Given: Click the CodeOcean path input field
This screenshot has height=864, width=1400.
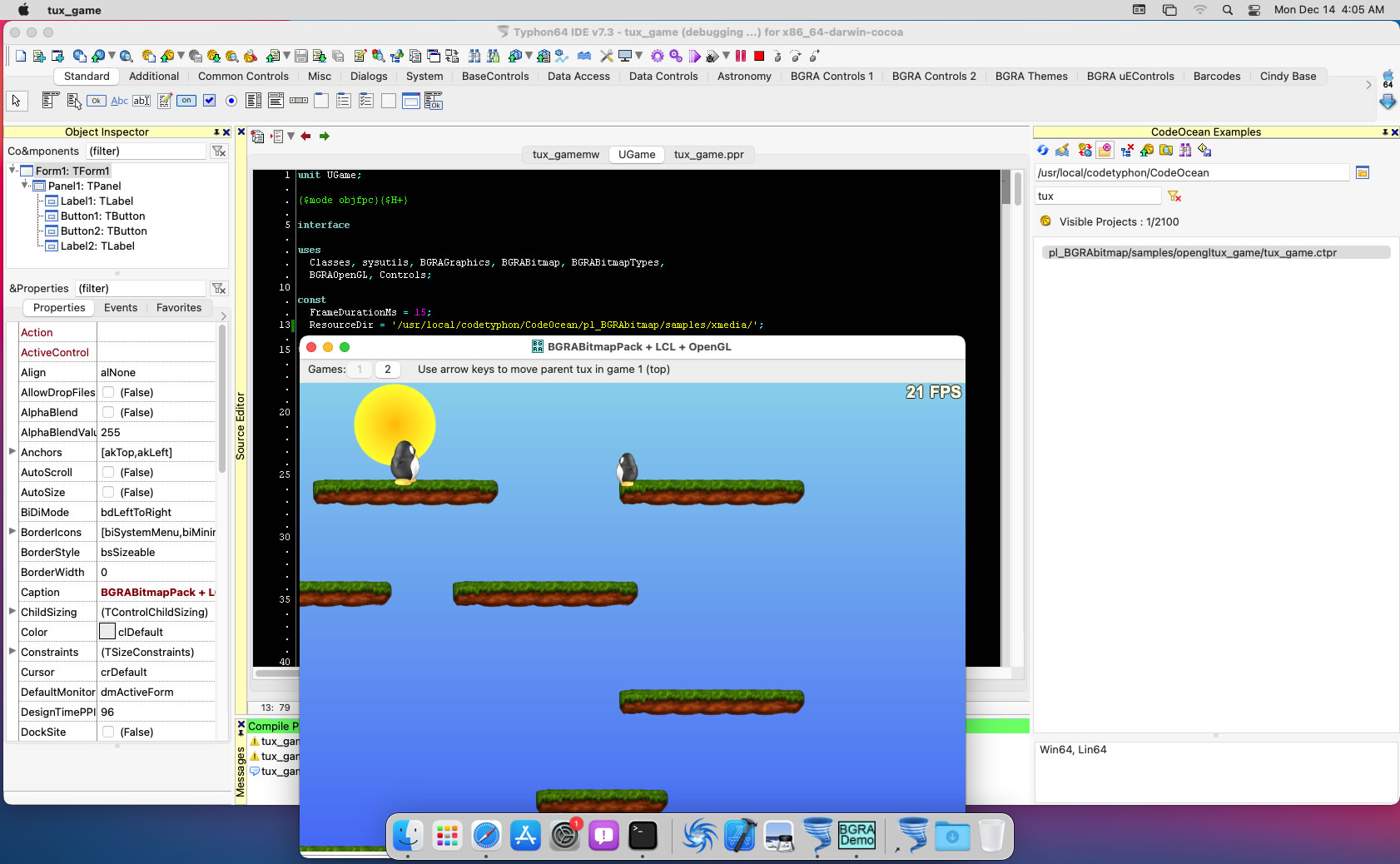Looking at the screenshot, I should tap(1192, 172).
